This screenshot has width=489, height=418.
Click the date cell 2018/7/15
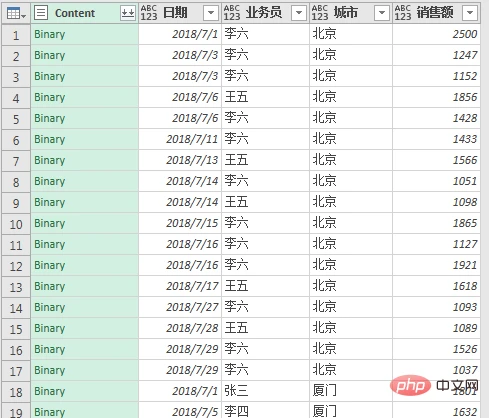180,223
